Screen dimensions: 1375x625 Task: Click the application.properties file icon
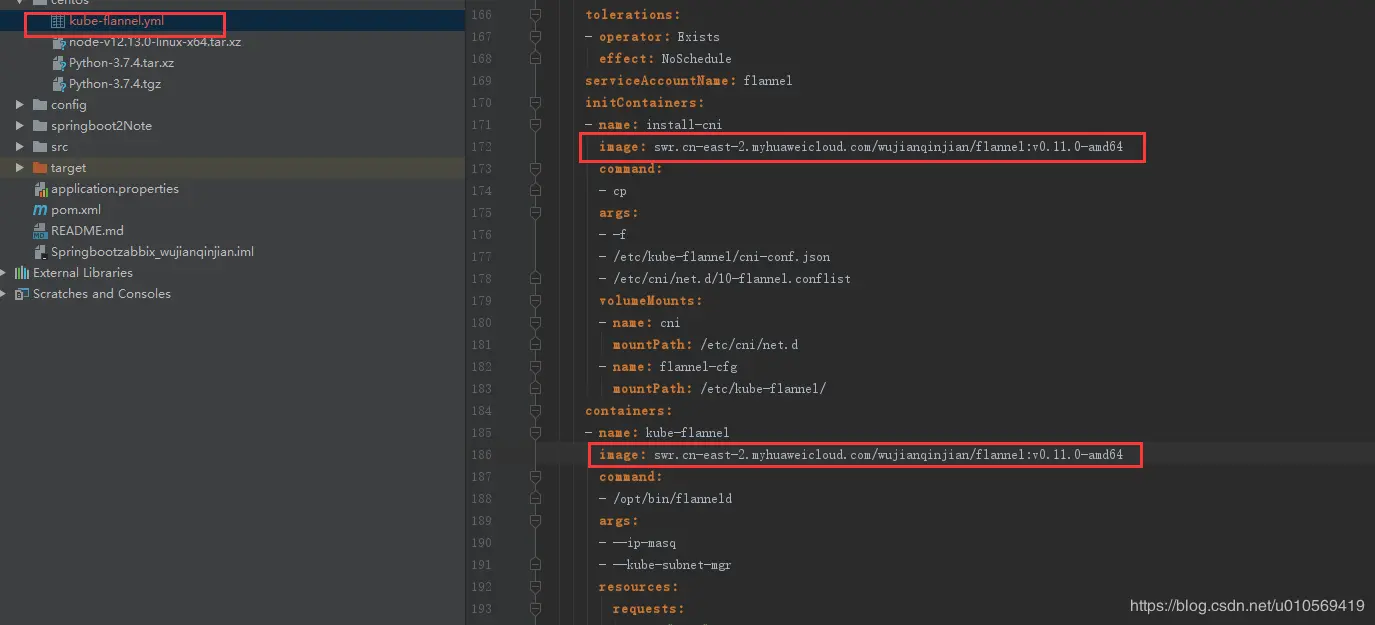click(40, 189)
